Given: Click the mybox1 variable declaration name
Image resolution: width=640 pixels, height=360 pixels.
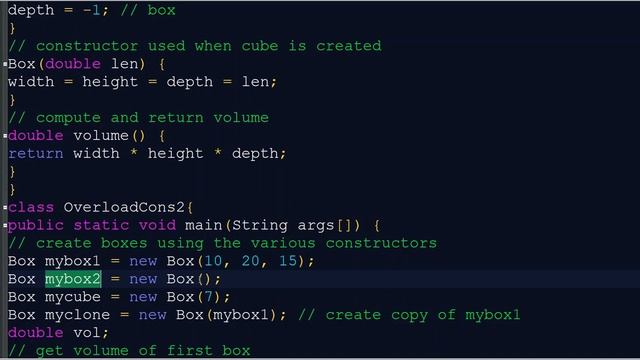Looking at the screenshot, I should 73,261.
